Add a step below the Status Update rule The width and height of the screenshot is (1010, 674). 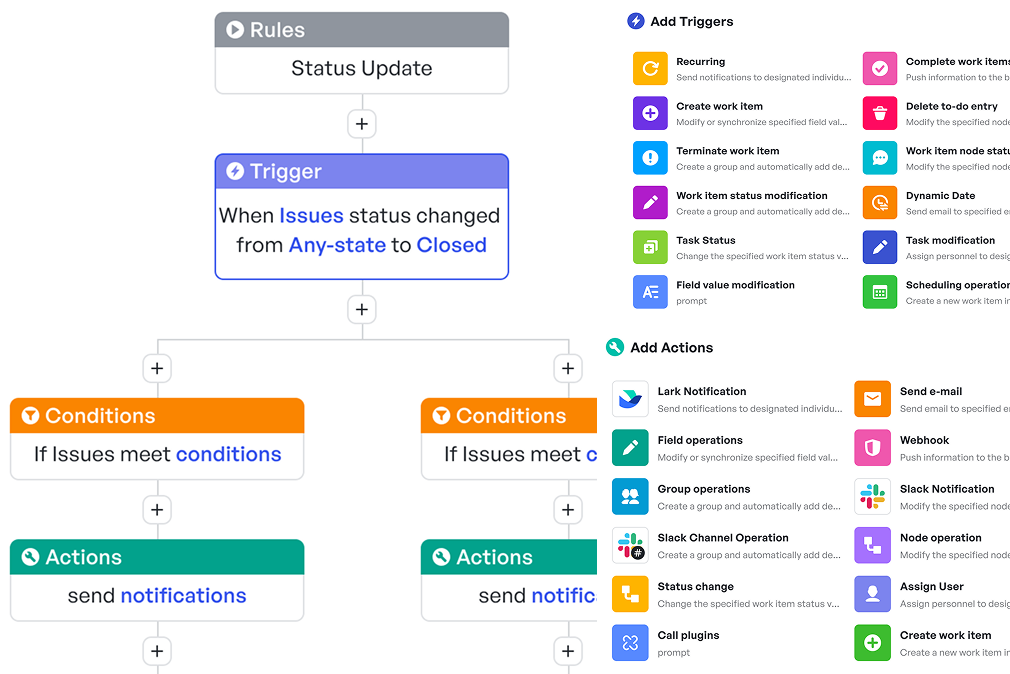(x=362, y=125)
